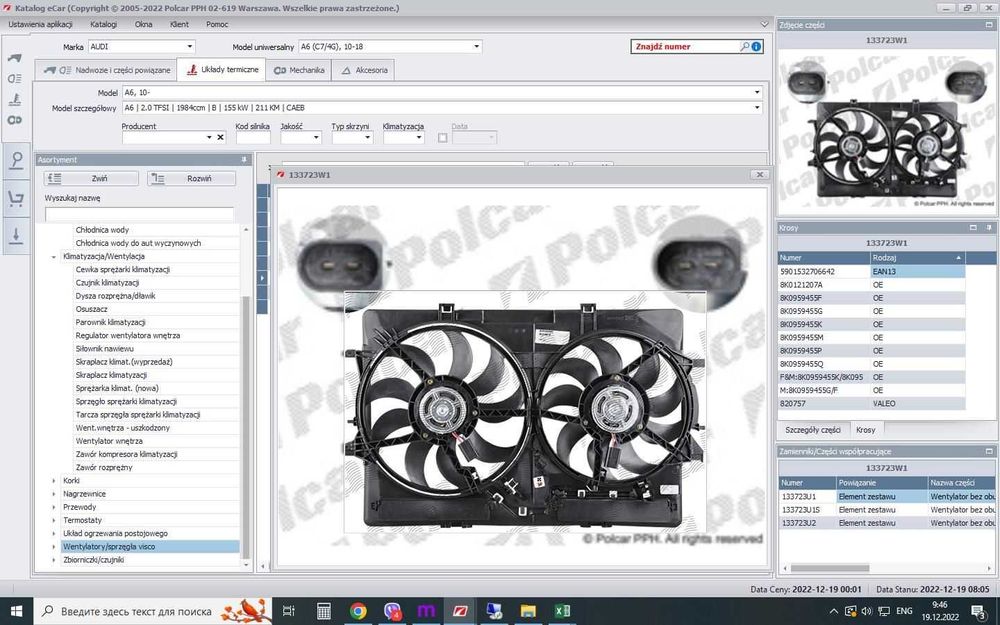Select Wentylatory/sprzęgła visco tree item

[150, 547]
